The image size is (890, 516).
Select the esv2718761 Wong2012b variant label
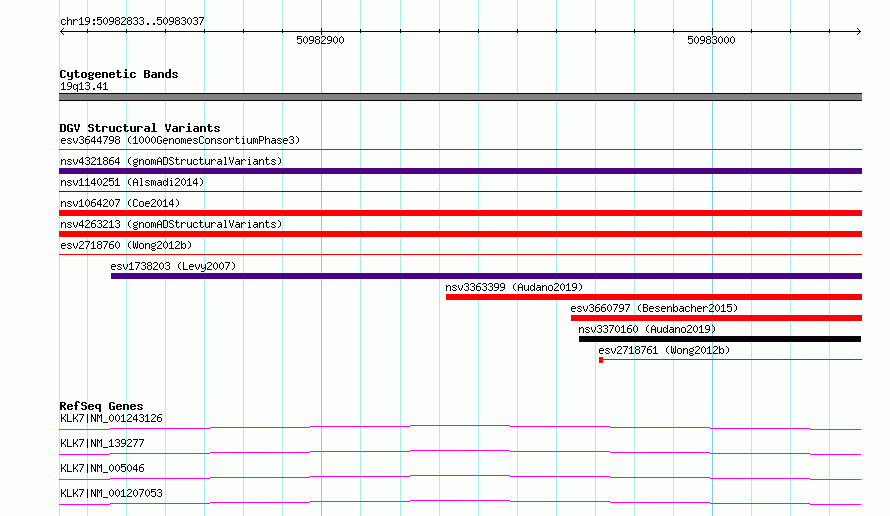click(664, 350)
